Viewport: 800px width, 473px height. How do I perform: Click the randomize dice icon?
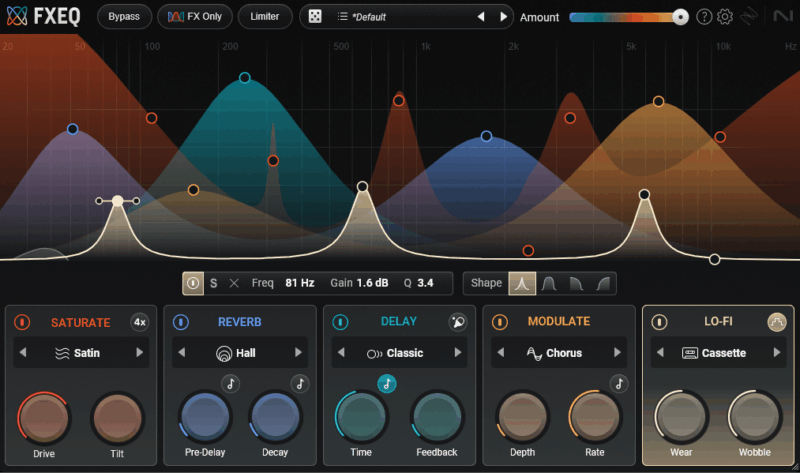tap(315, 17)
